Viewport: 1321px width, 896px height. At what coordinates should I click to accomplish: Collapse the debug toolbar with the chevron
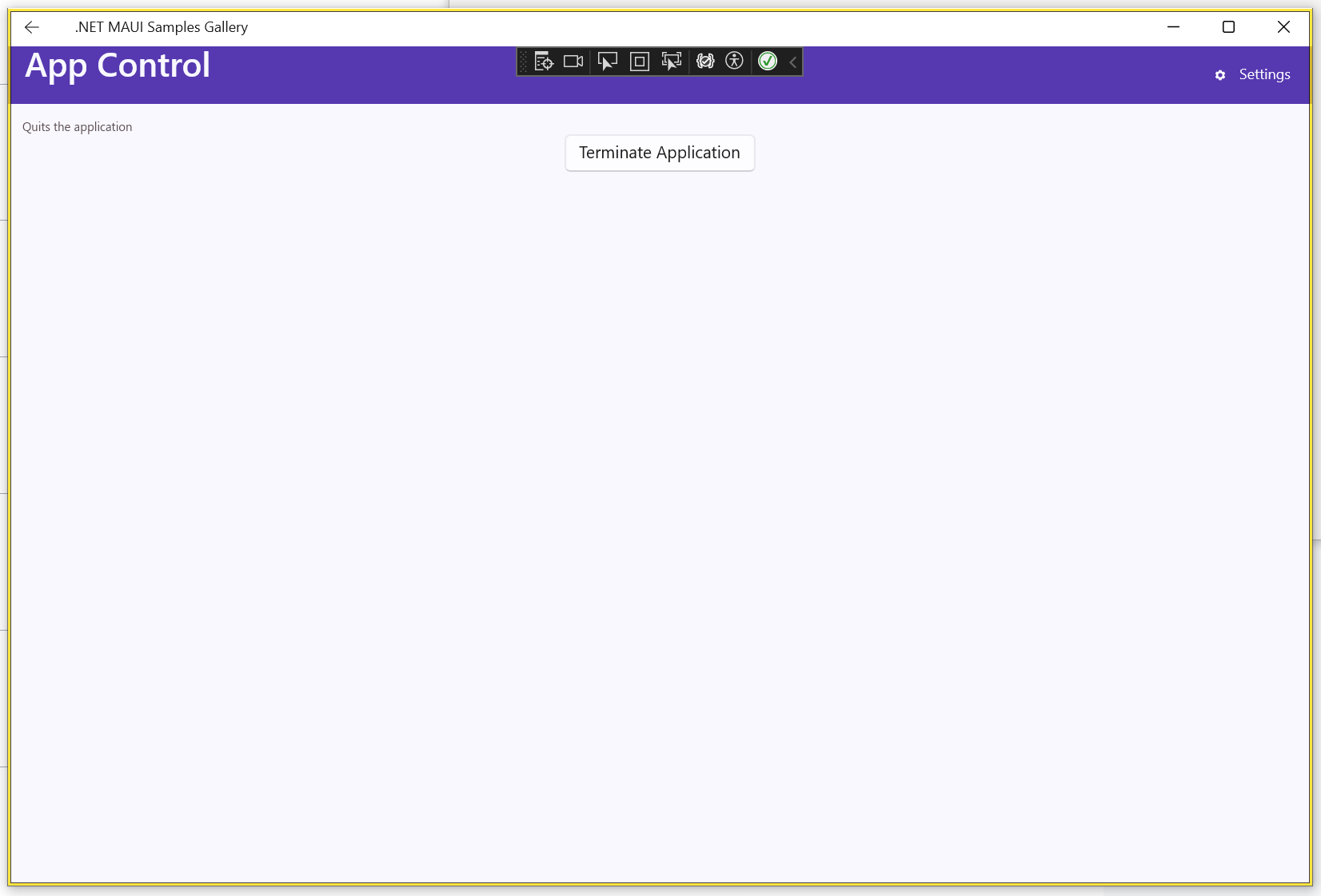click(793, 62)
